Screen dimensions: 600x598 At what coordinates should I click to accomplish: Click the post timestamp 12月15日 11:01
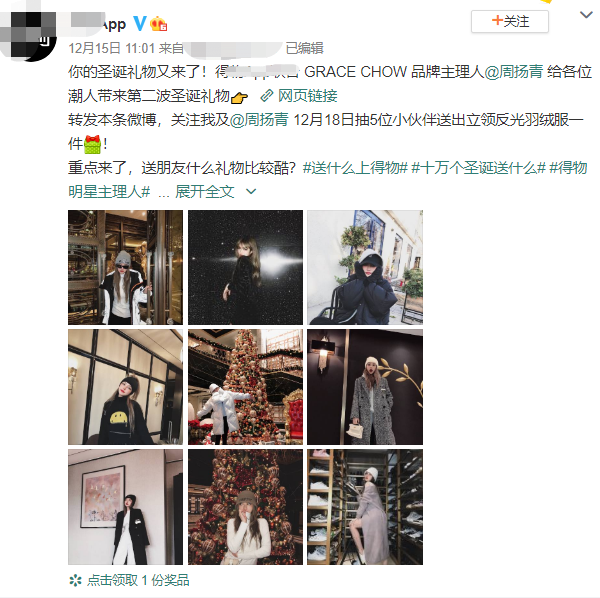112,48
